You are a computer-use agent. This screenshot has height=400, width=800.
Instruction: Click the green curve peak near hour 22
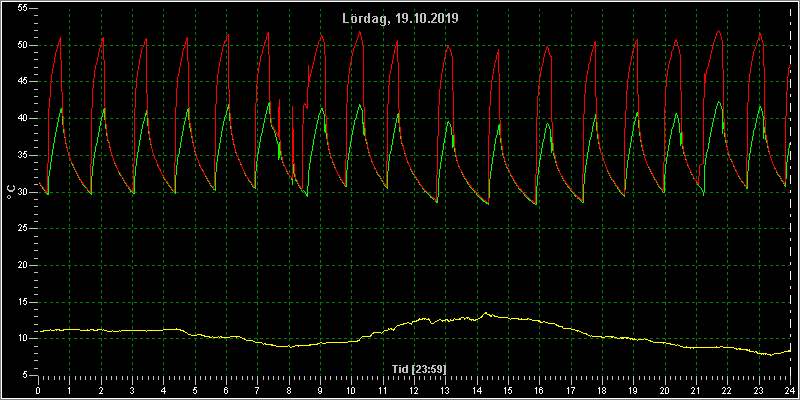(x=718, y=102)
